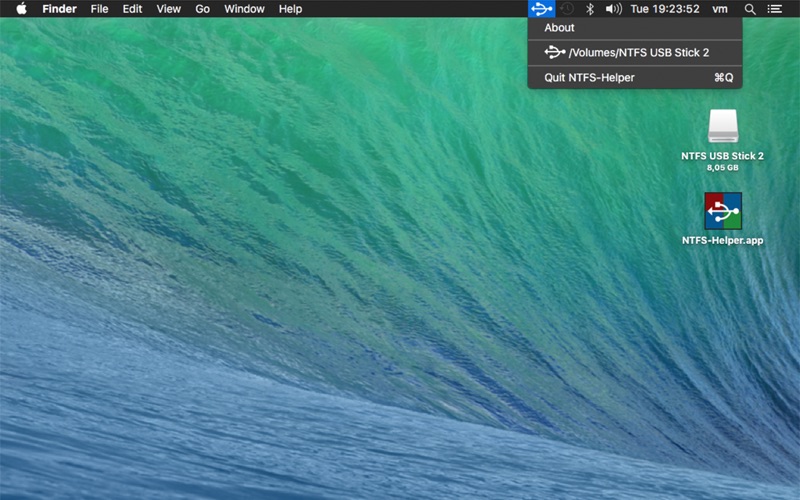This screenshot has height=500, width=800.
Task: Open Spotlight search magnifier icon
Action: click(x=749, y=9)
